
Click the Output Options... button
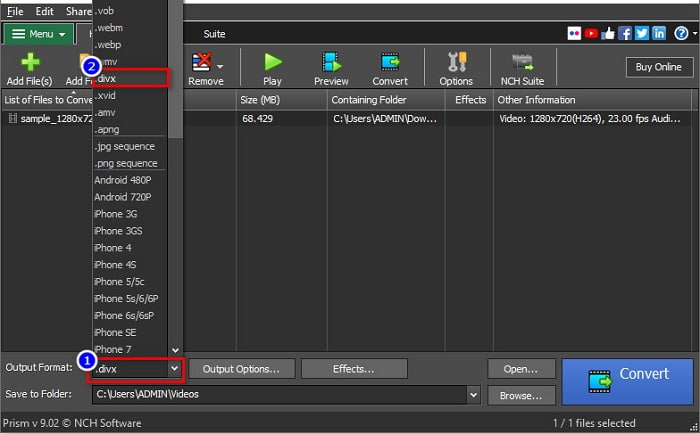242,369
